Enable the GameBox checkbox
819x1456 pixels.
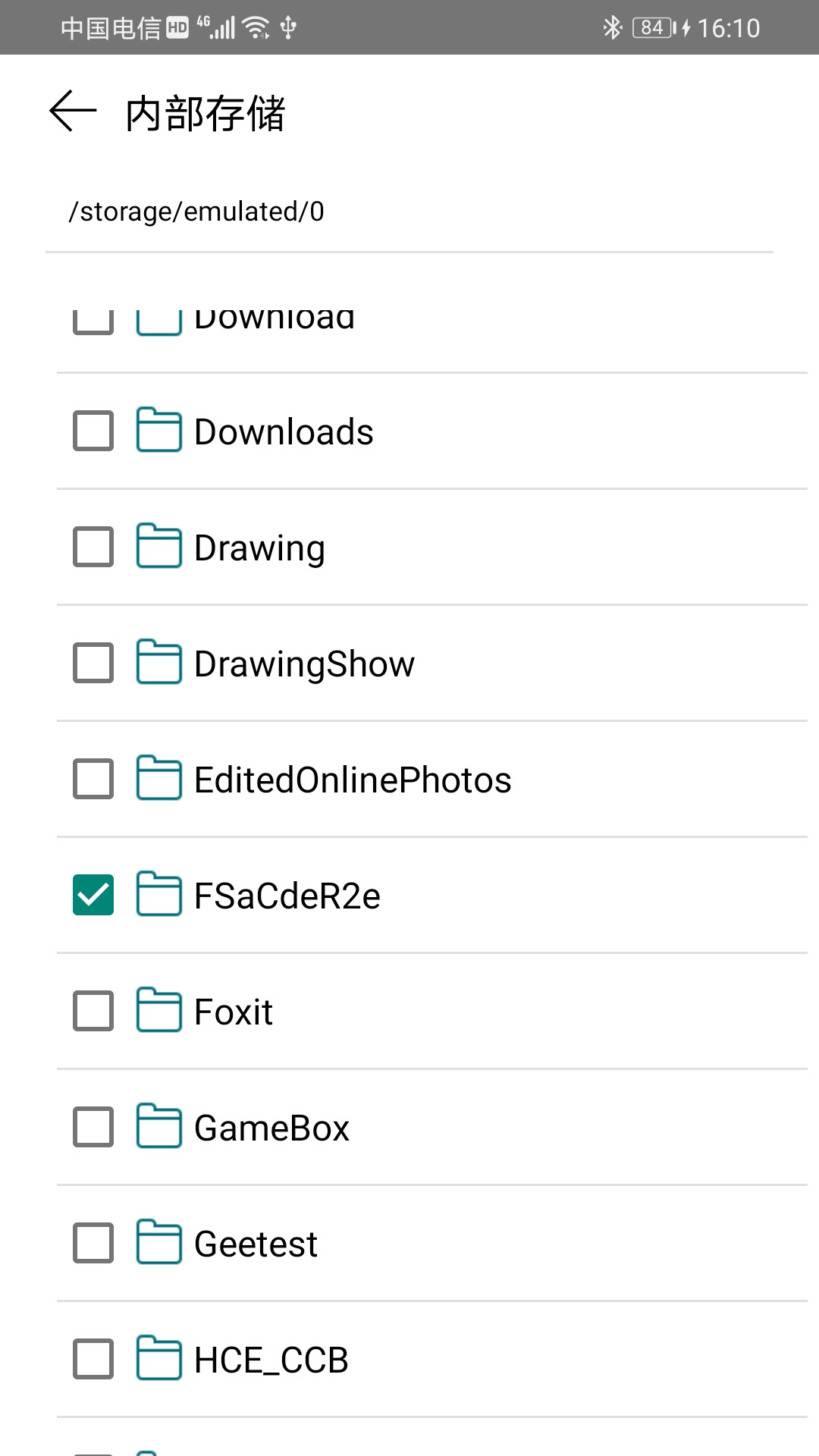(93, 1127)
